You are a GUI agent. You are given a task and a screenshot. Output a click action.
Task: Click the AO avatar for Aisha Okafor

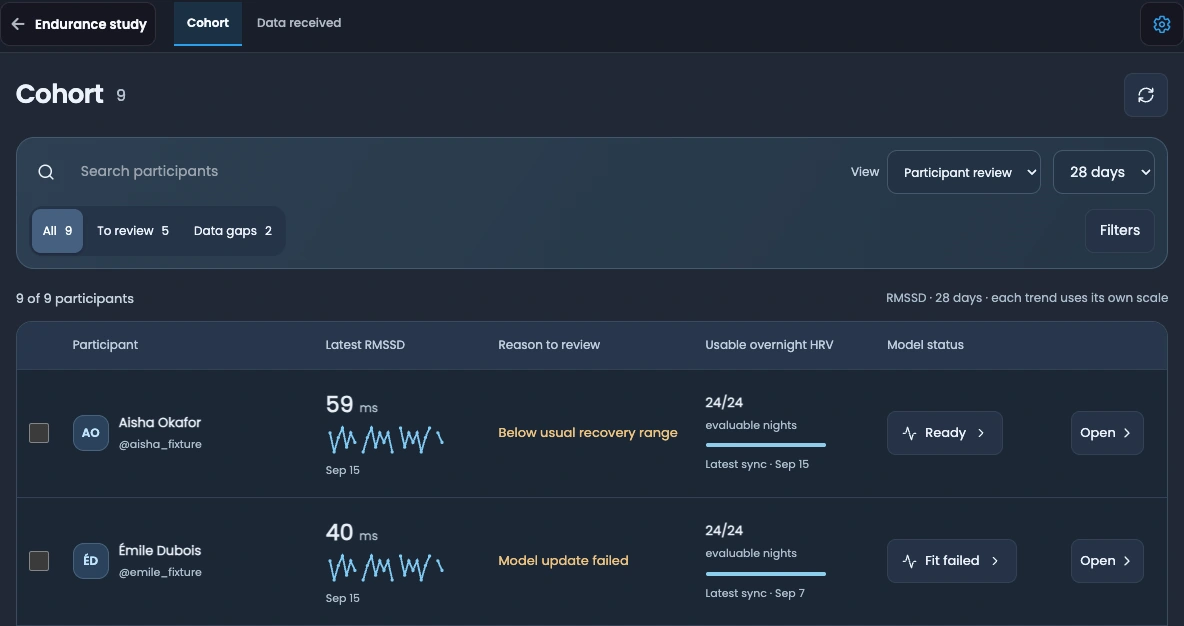click(x=91, y=433)
